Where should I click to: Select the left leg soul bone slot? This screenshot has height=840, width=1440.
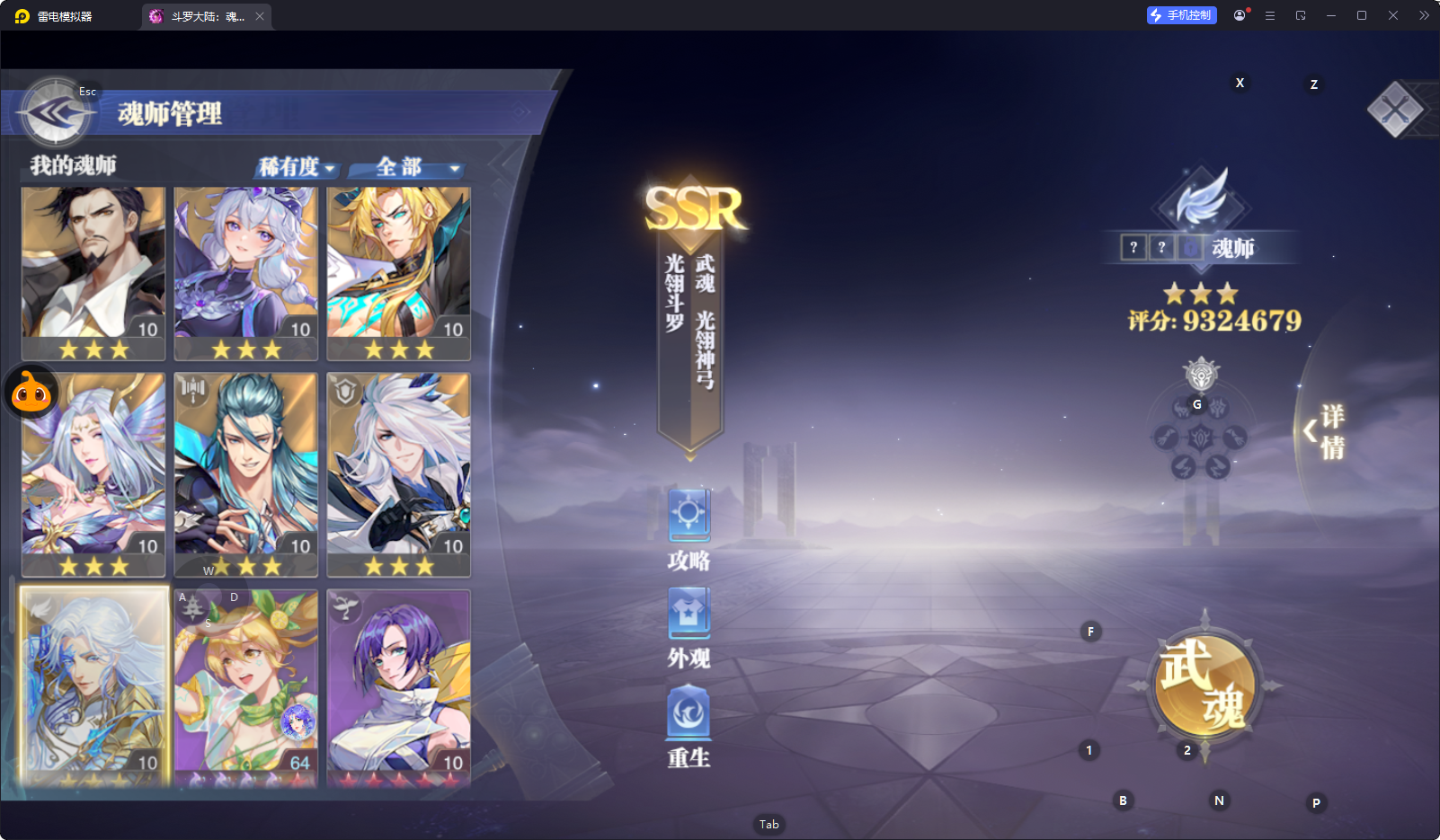tap(1183, 467)
